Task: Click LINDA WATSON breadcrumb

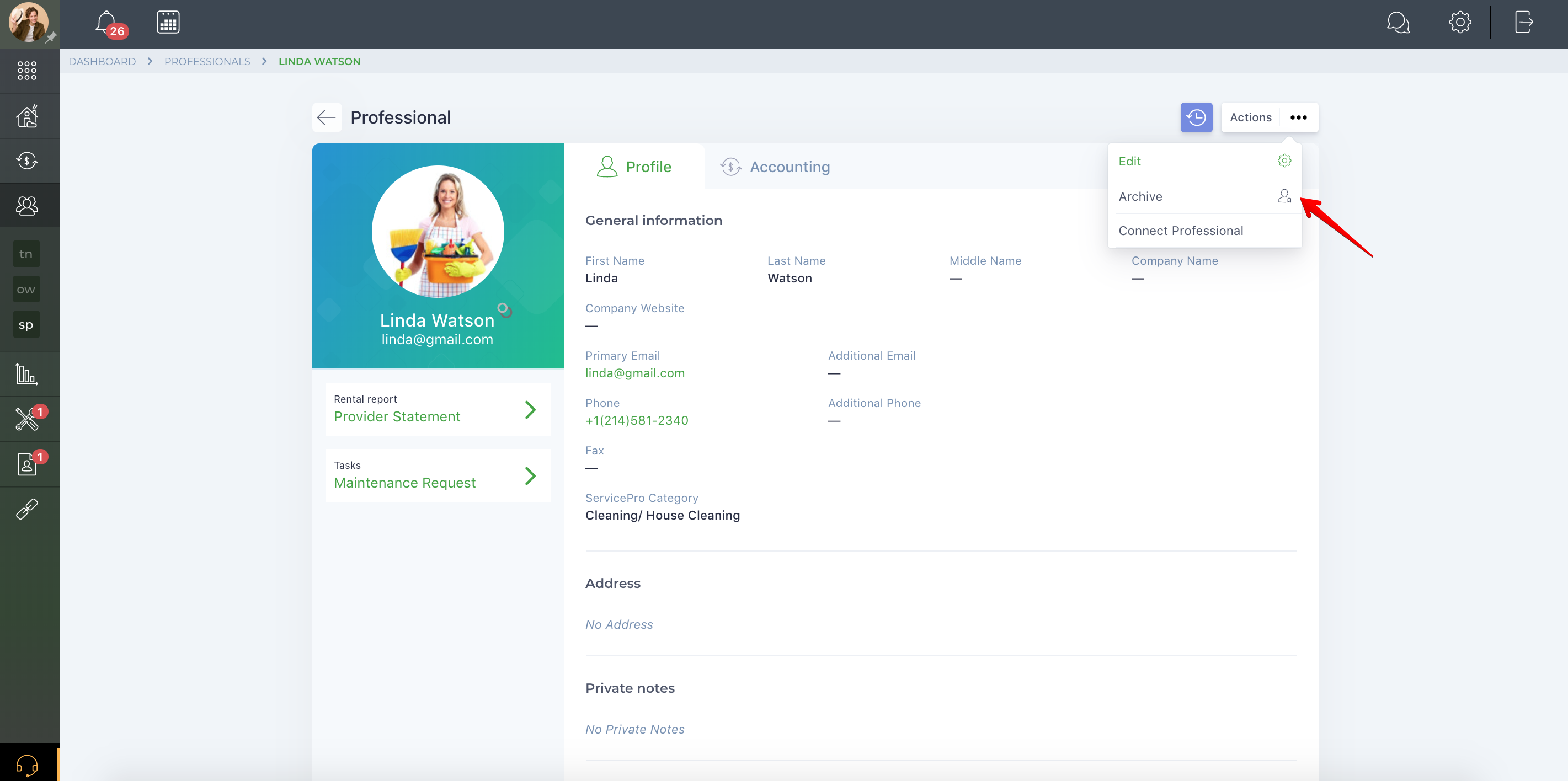Action: [319, 61]
